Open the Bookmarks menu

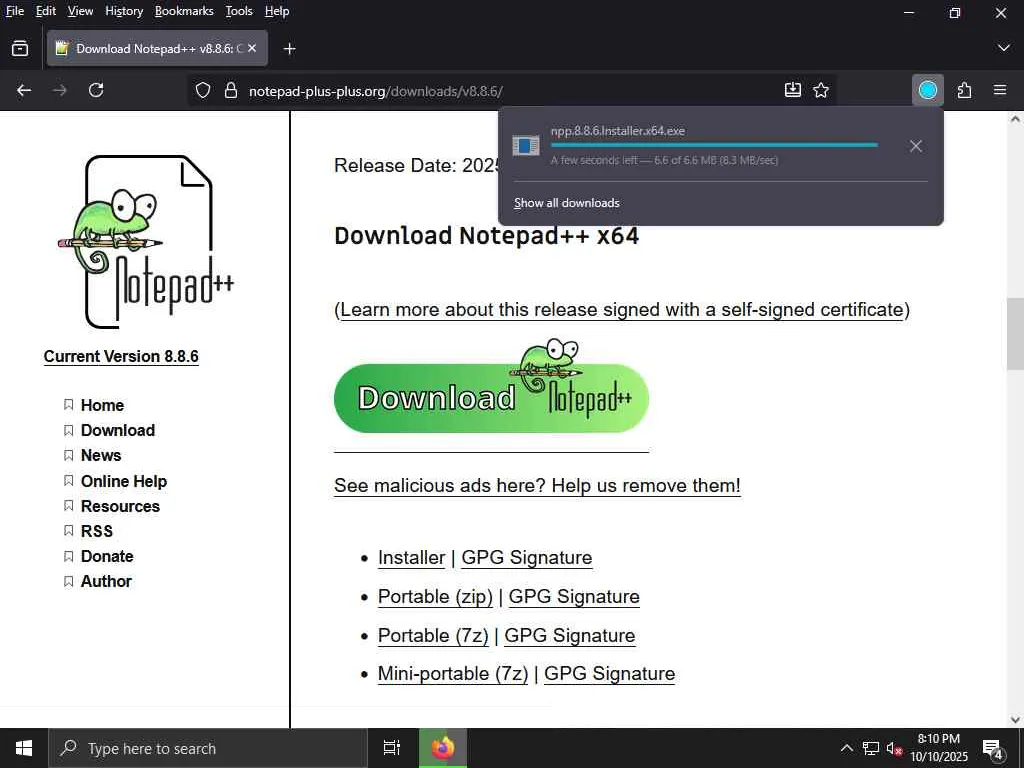tap(184, 11)
